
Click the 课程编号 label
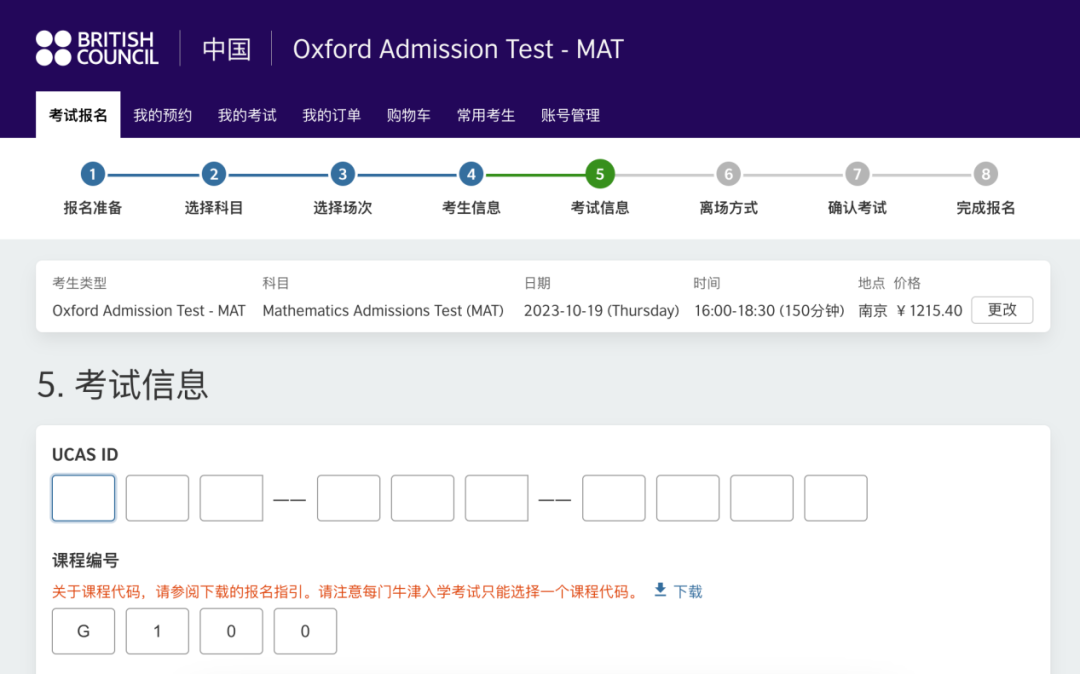(x=85, y=560)
